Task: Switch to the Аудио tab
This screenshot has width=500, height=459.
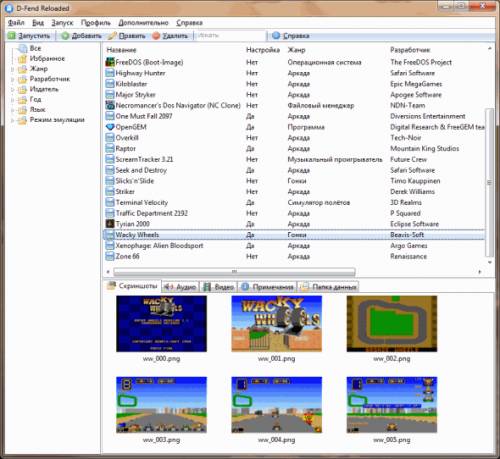Action: 180,287
